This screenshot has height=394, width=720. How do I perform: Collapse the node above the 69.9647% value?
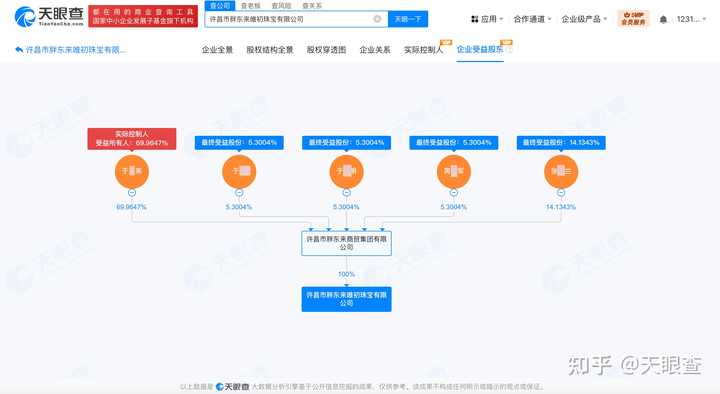coord(132,193)
